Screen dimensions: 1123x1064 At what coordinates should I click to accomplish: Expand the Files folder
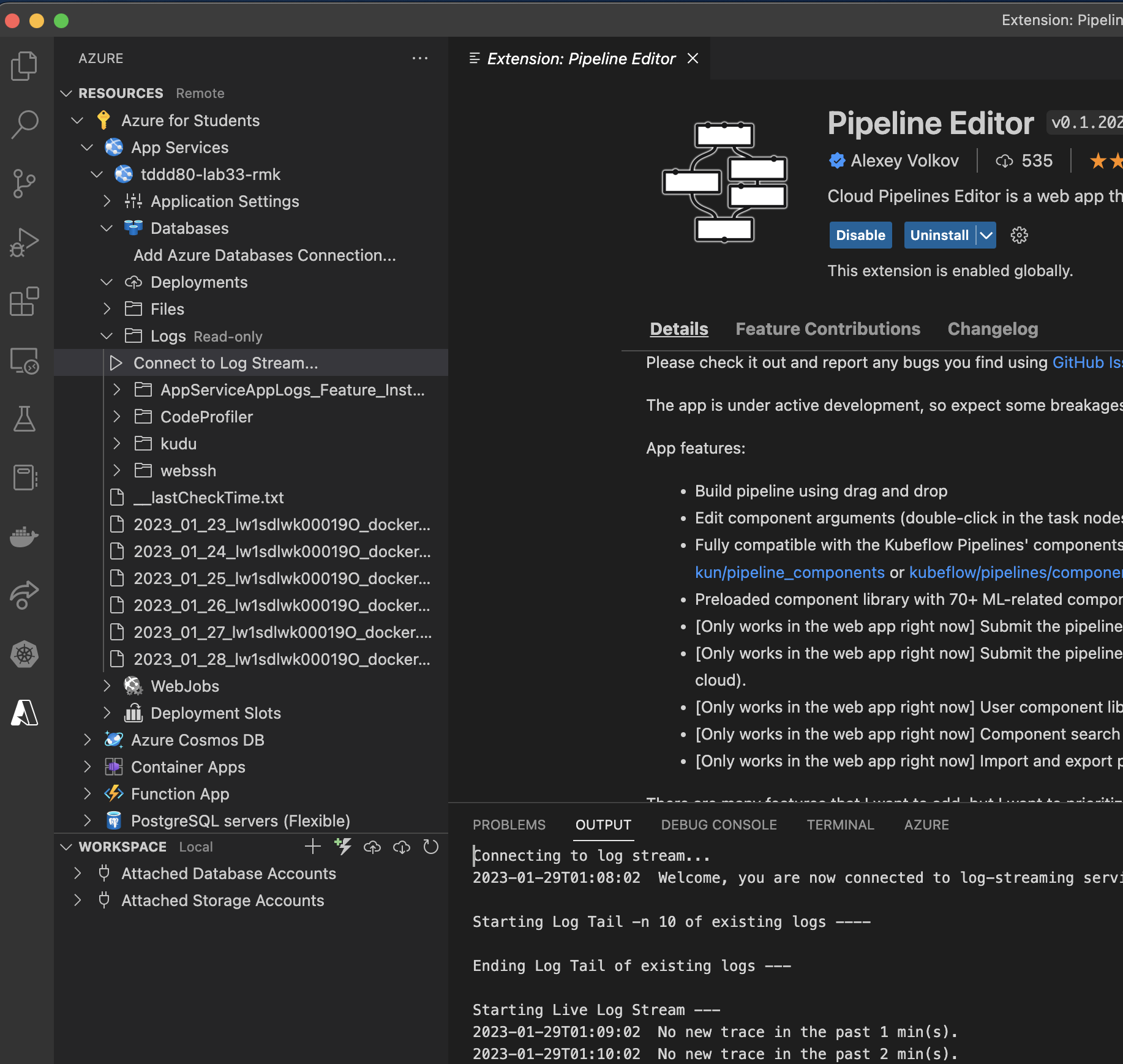[x=107, y=309]
